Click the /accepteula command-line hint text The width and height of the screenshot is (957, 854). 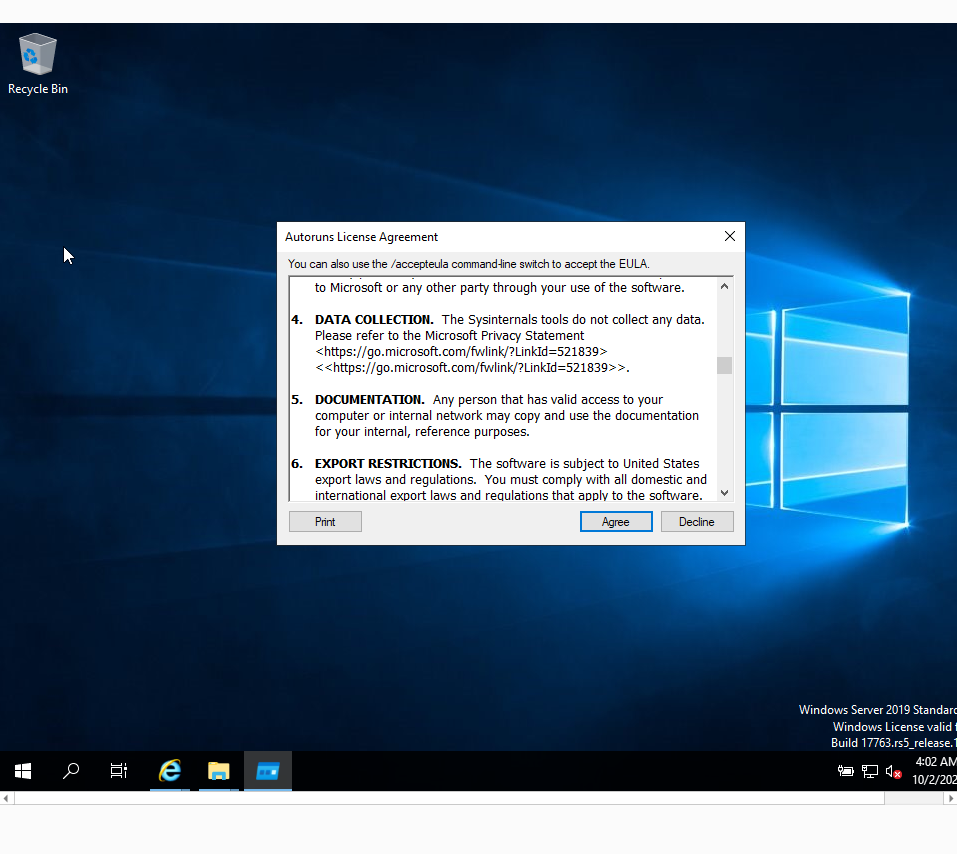469,264
